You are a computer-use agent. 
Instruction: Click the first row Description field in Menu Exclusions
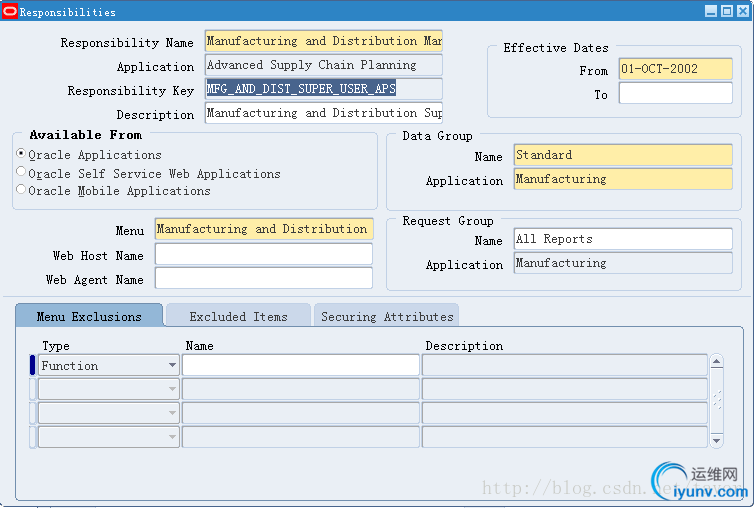click(565, 365)
